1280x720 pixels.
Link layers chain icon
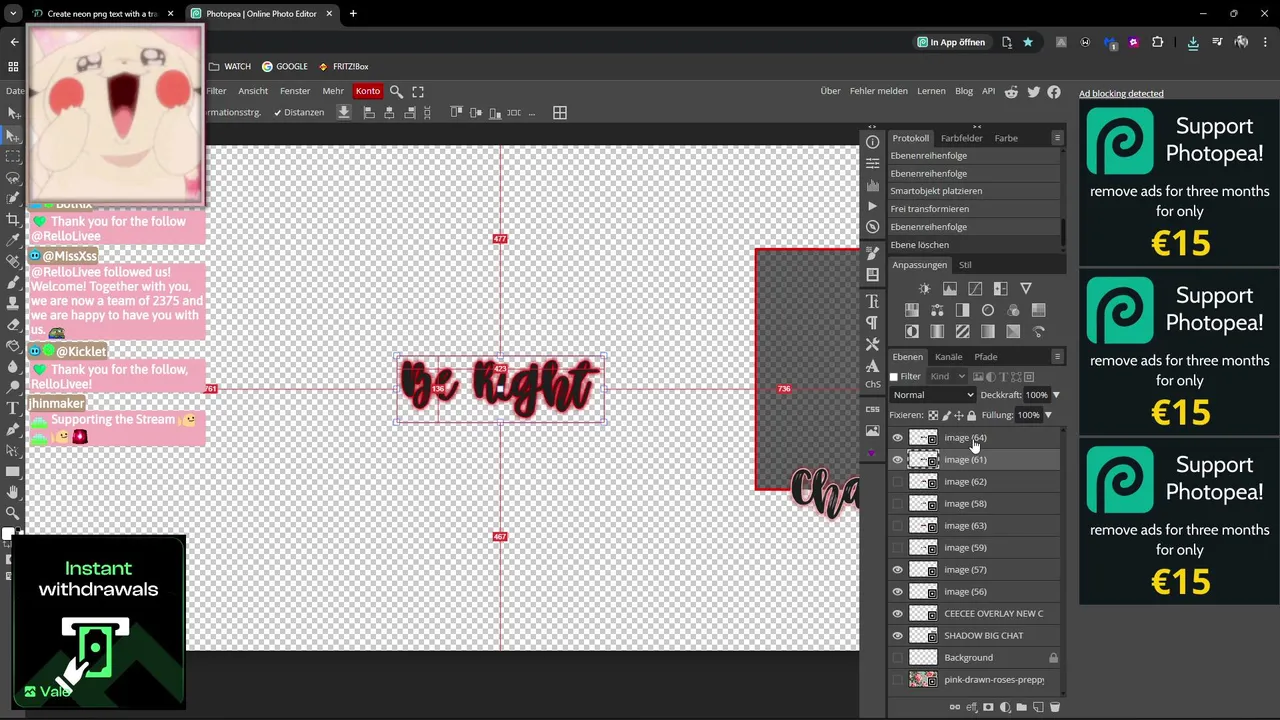pyautogui.click(x=955, y=707)
